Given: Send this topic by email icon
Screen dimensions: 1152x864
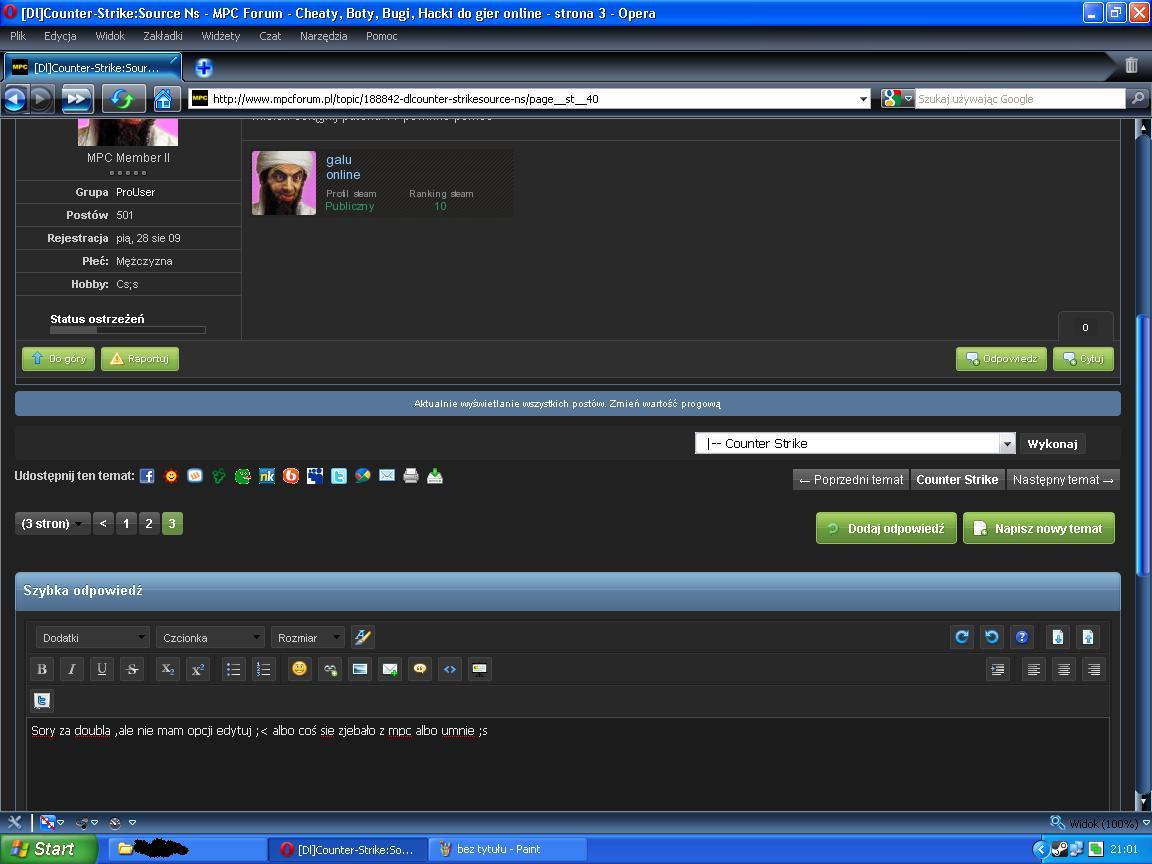Looking at the screenshot, I should tap(387, 476).
